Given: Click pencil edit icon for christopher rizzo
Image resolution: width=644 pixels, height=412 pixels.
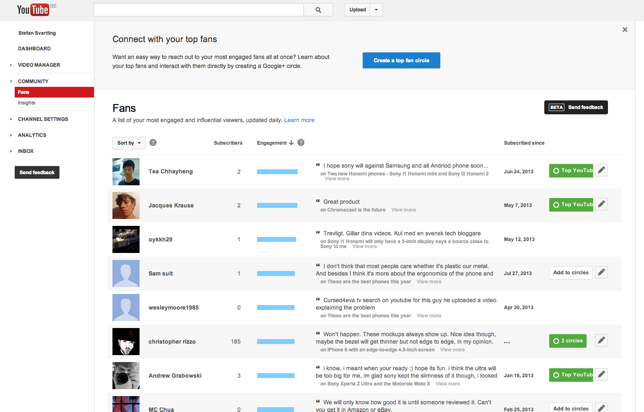Looking at the screenshot, I should [x=602, y=341].
